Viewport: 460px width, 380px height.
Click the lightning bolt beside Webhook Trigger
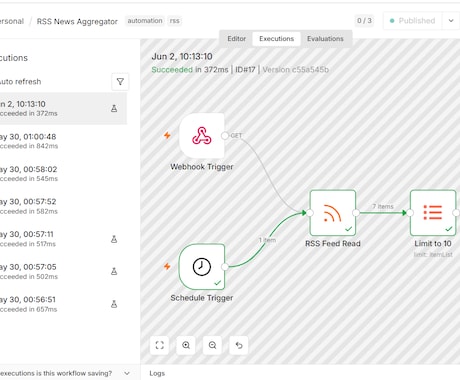tap(167, 135)
